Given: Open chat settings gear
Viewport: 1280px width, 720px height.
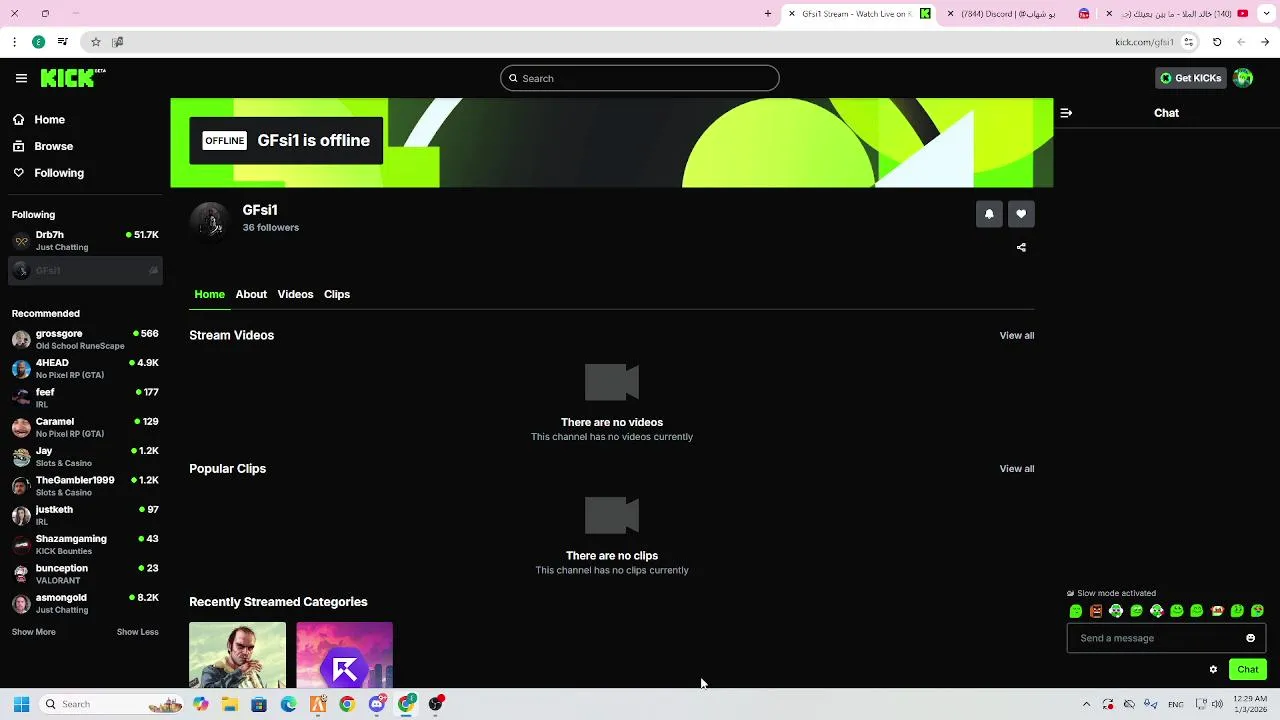Looking at the screenshot, I should coord(1213,670).
